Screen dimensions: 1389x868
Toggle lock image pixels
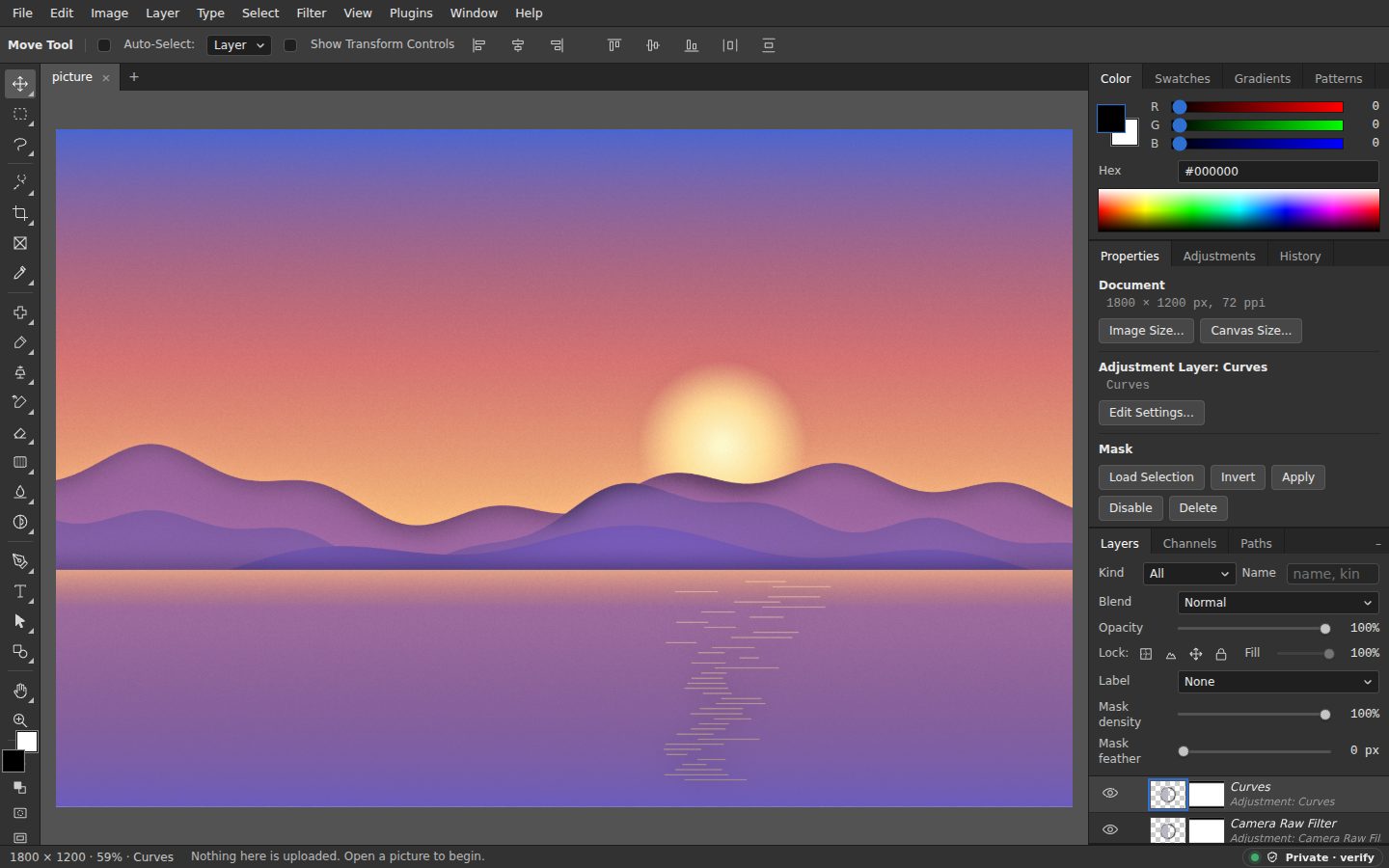(x=1171, y=654)
